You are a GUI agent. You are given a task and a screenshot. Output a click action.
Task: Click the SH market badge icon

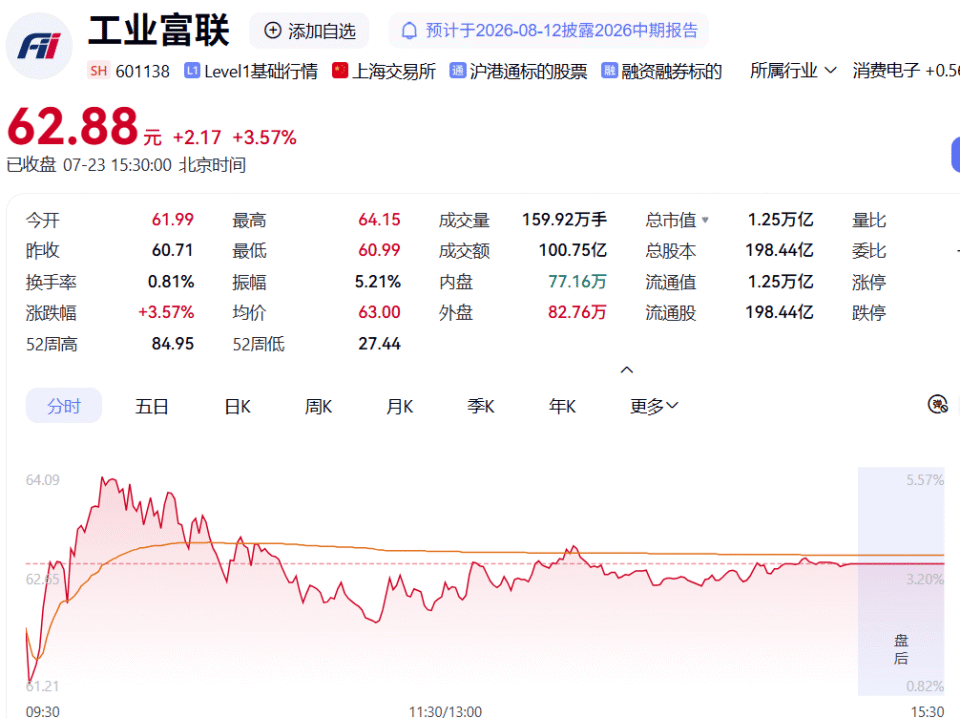pyautogui.click(x=98, y=71)
